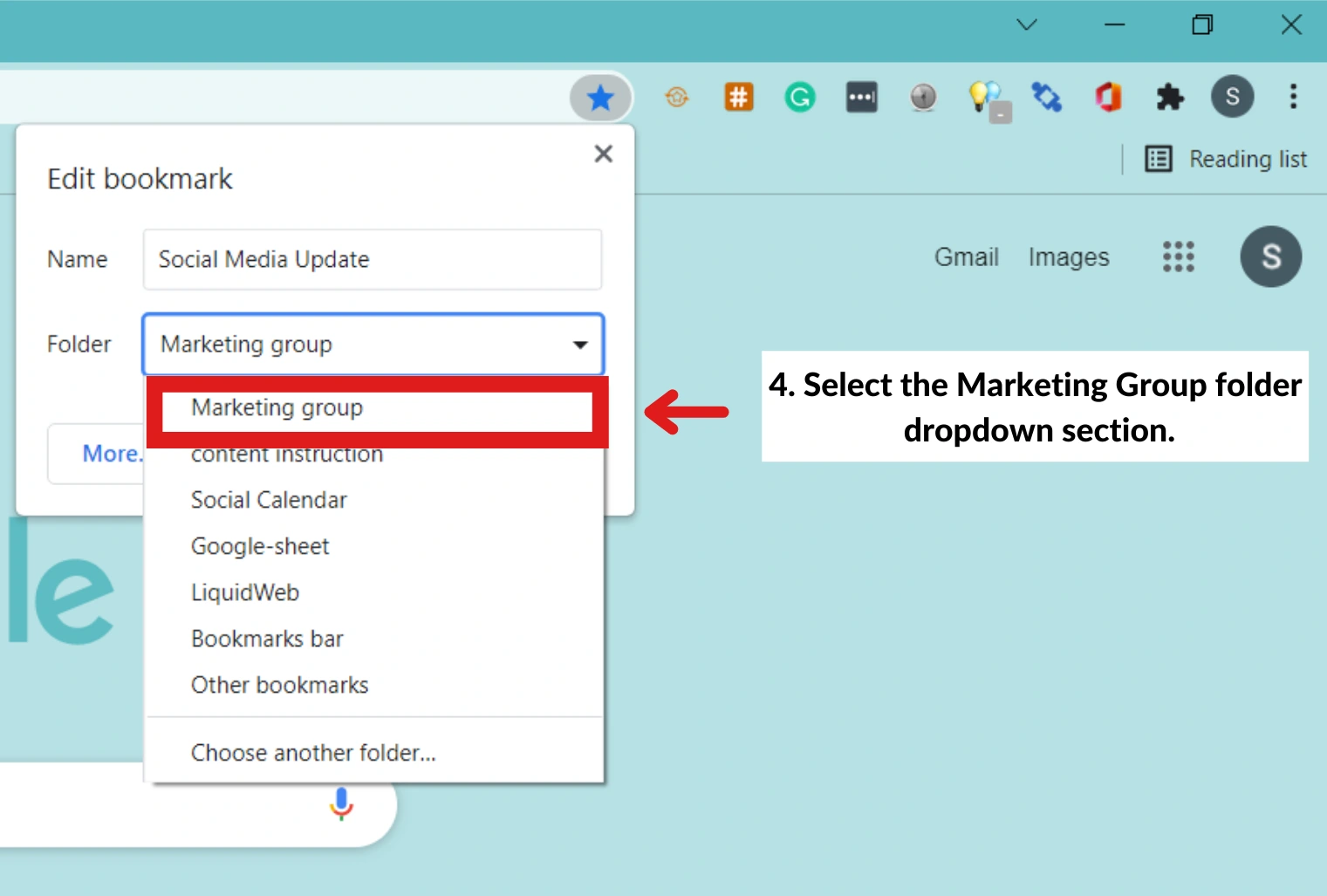Open the Google apps grid

click(1178, 256)
